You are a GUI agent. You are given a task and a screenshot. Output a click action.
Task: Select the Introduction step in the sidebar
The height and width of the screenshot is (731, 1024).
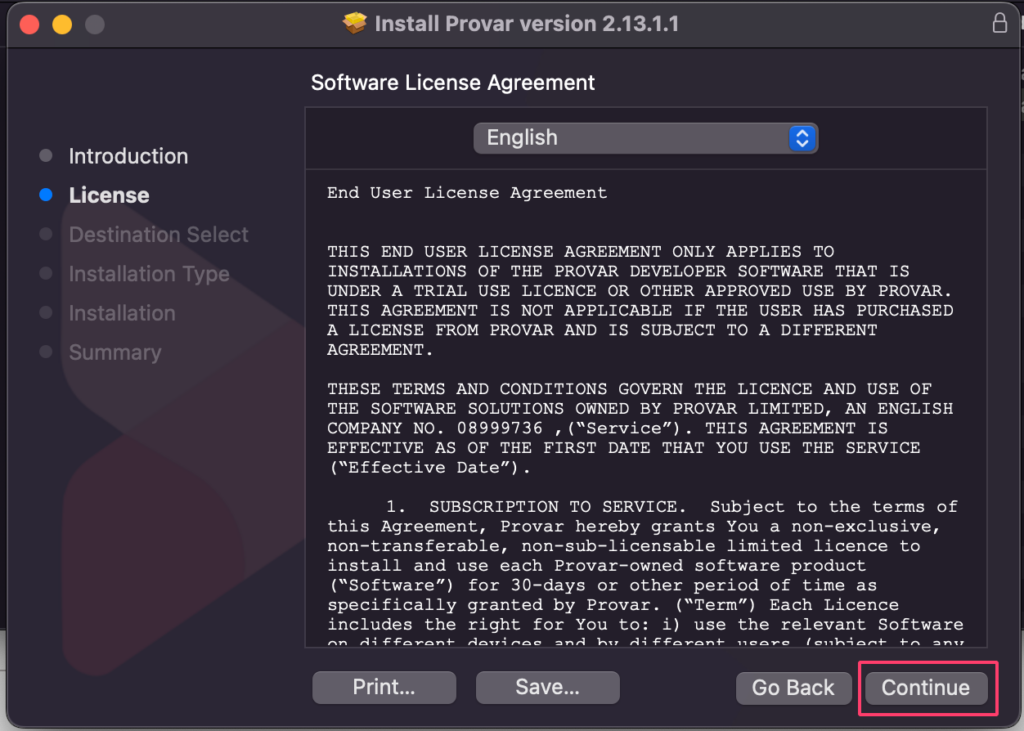click(x=128, y=156)
